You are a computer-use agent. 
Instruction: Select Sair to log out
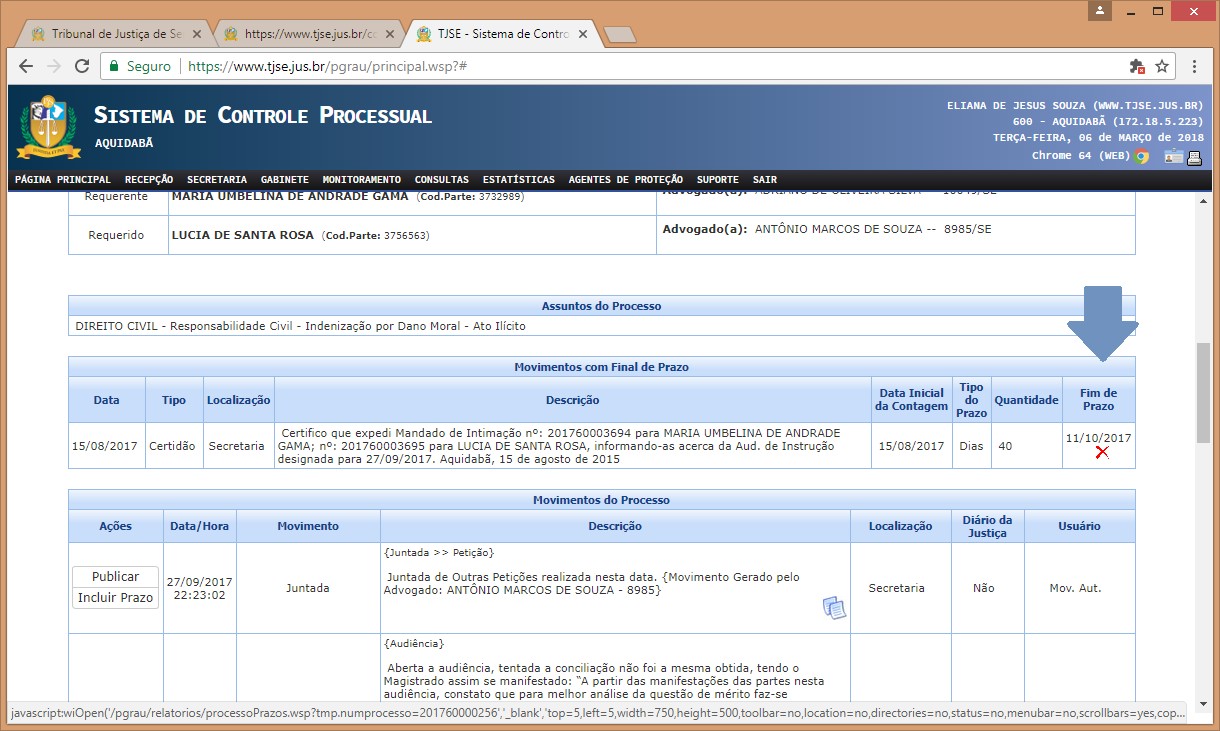(x=764, y=180)
